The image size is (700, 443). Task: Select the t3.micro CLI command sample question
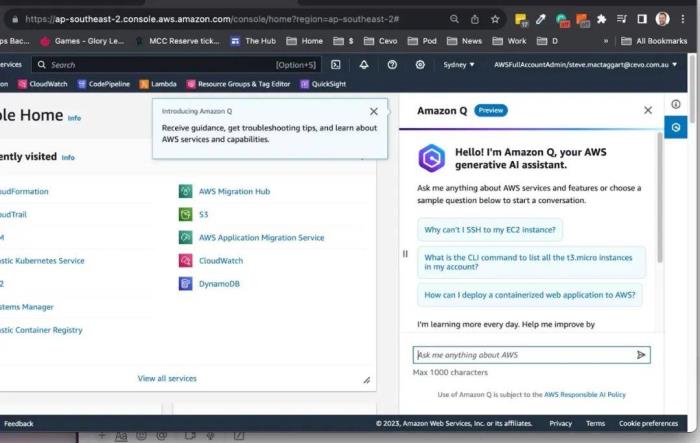[x=531, y=262]
